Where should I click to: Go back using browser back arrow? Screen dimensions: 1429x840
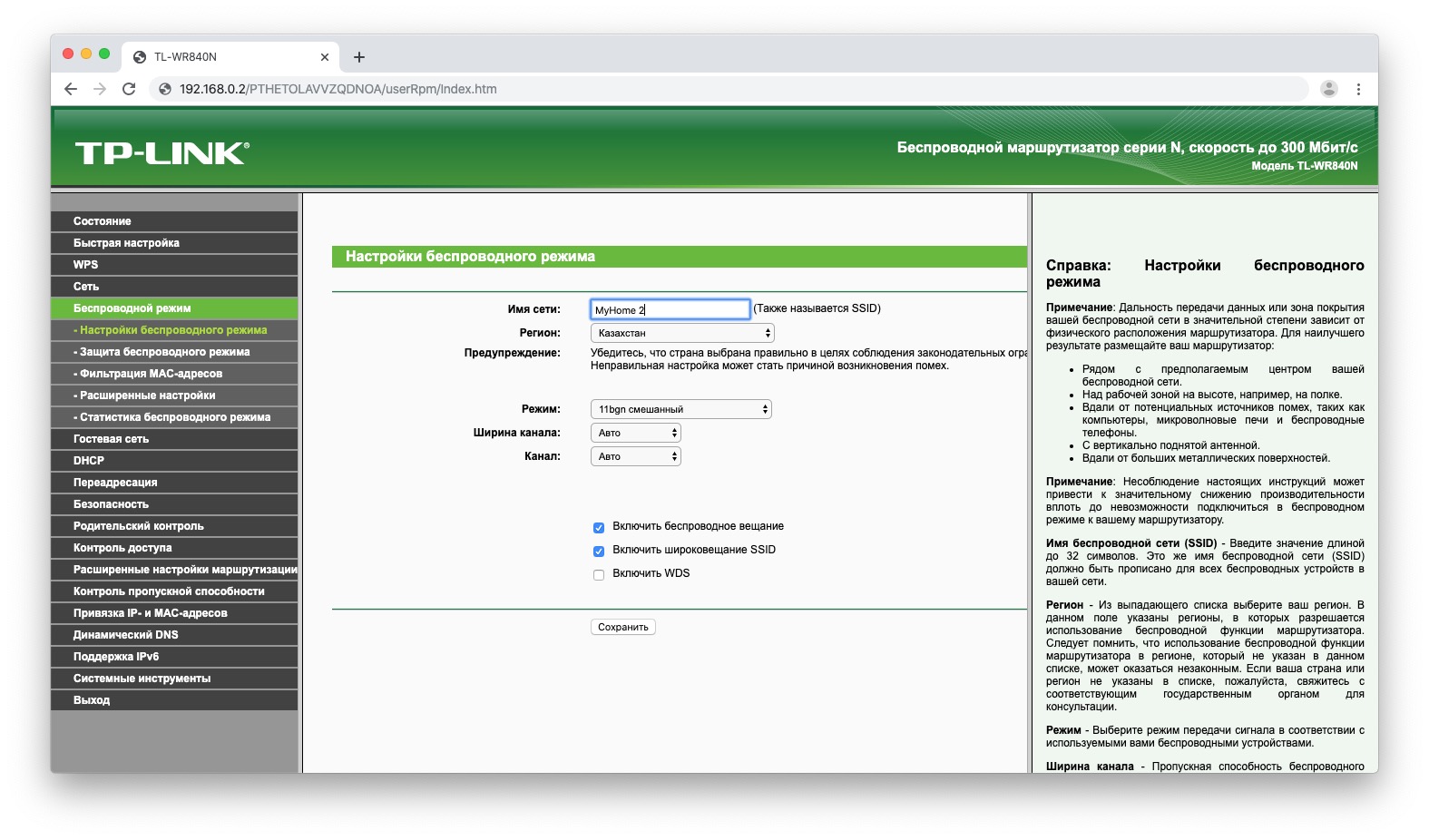pos(71,89)
